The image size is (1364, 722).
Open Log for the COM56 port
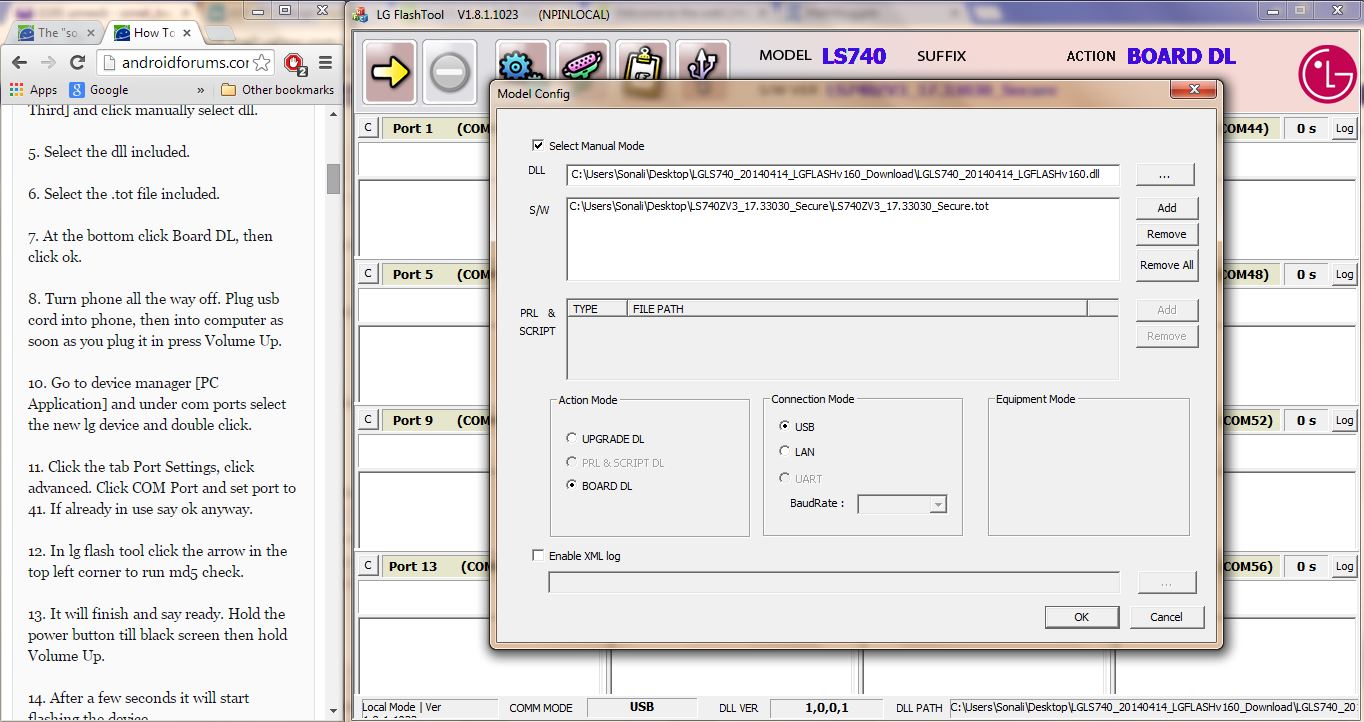coord(1344,566)
